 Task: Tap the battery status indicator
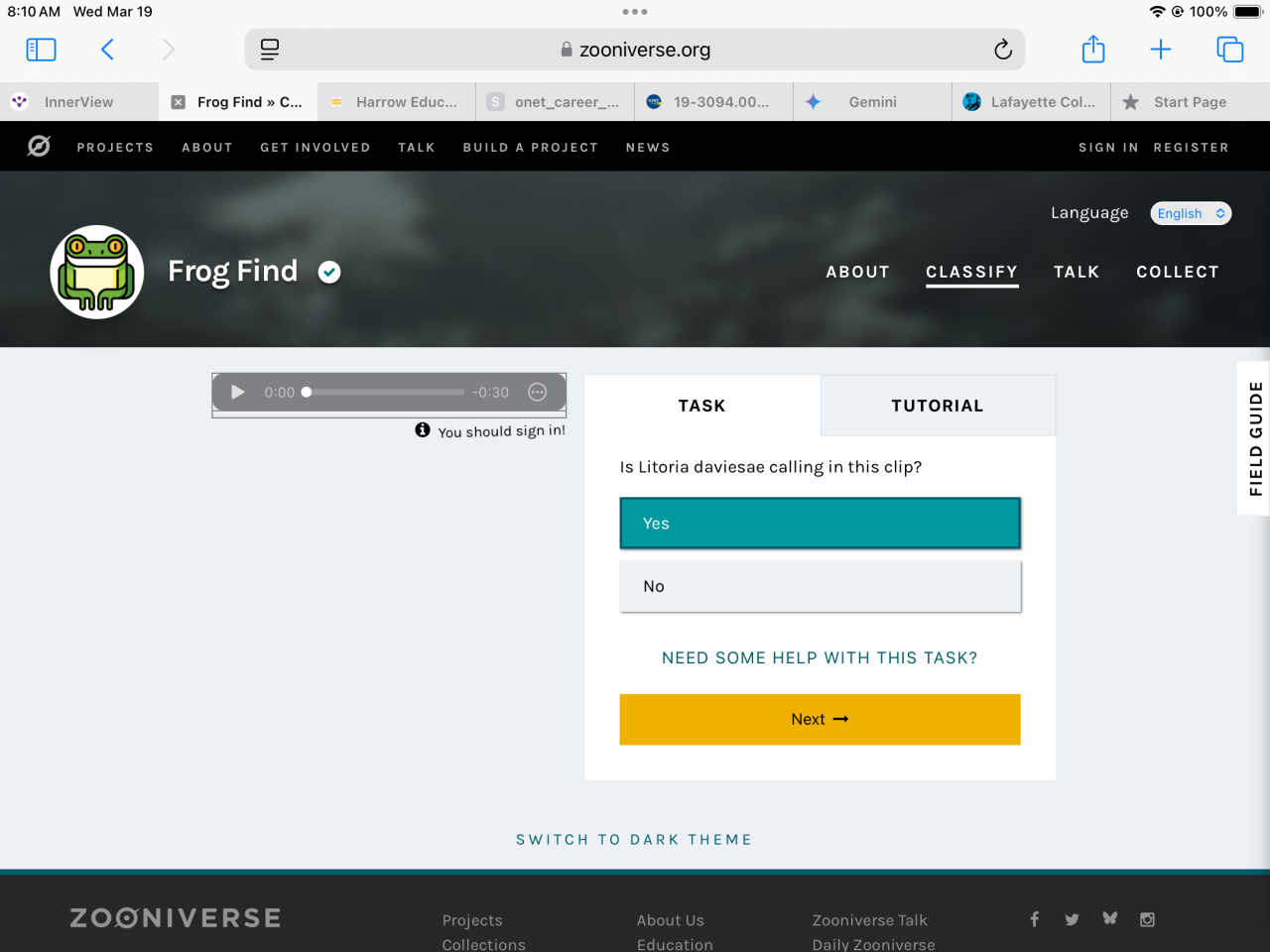pos(1247,12)
